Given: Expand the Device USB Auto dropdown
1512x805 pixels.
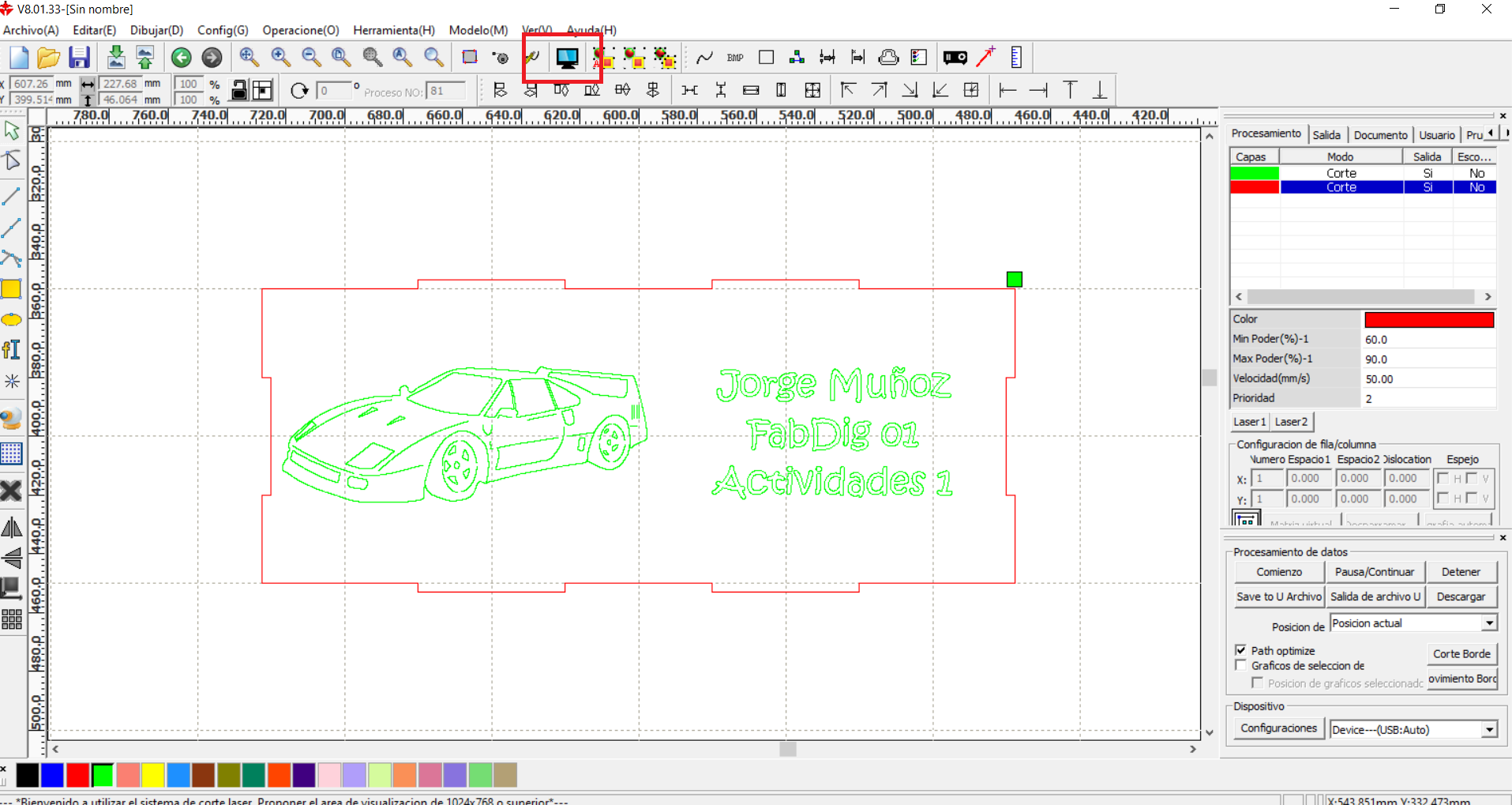Looking at the screenshot, I should pyautogui.click(x=1488, y=730).
